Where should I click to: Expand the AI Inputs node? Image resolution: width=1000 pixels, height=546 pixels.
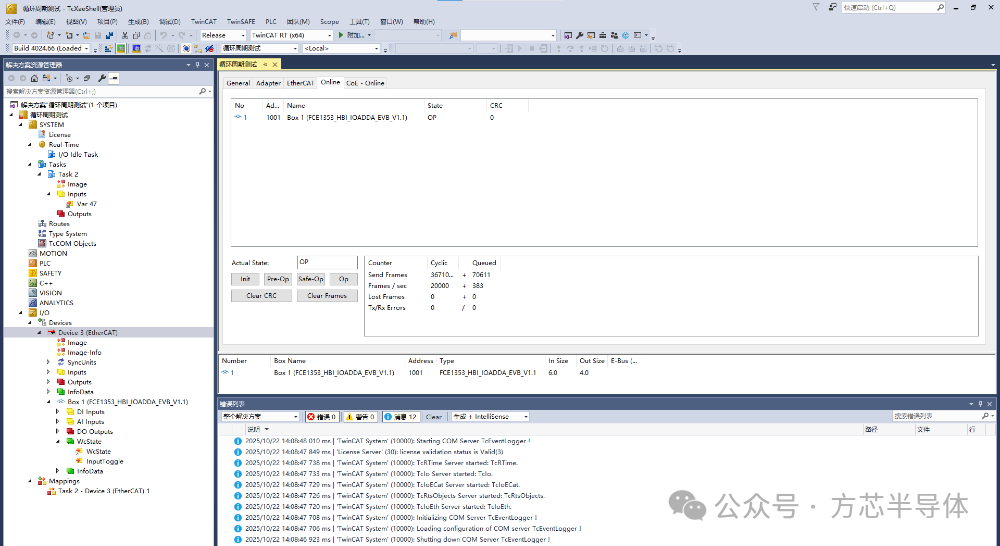click(57, 422)
